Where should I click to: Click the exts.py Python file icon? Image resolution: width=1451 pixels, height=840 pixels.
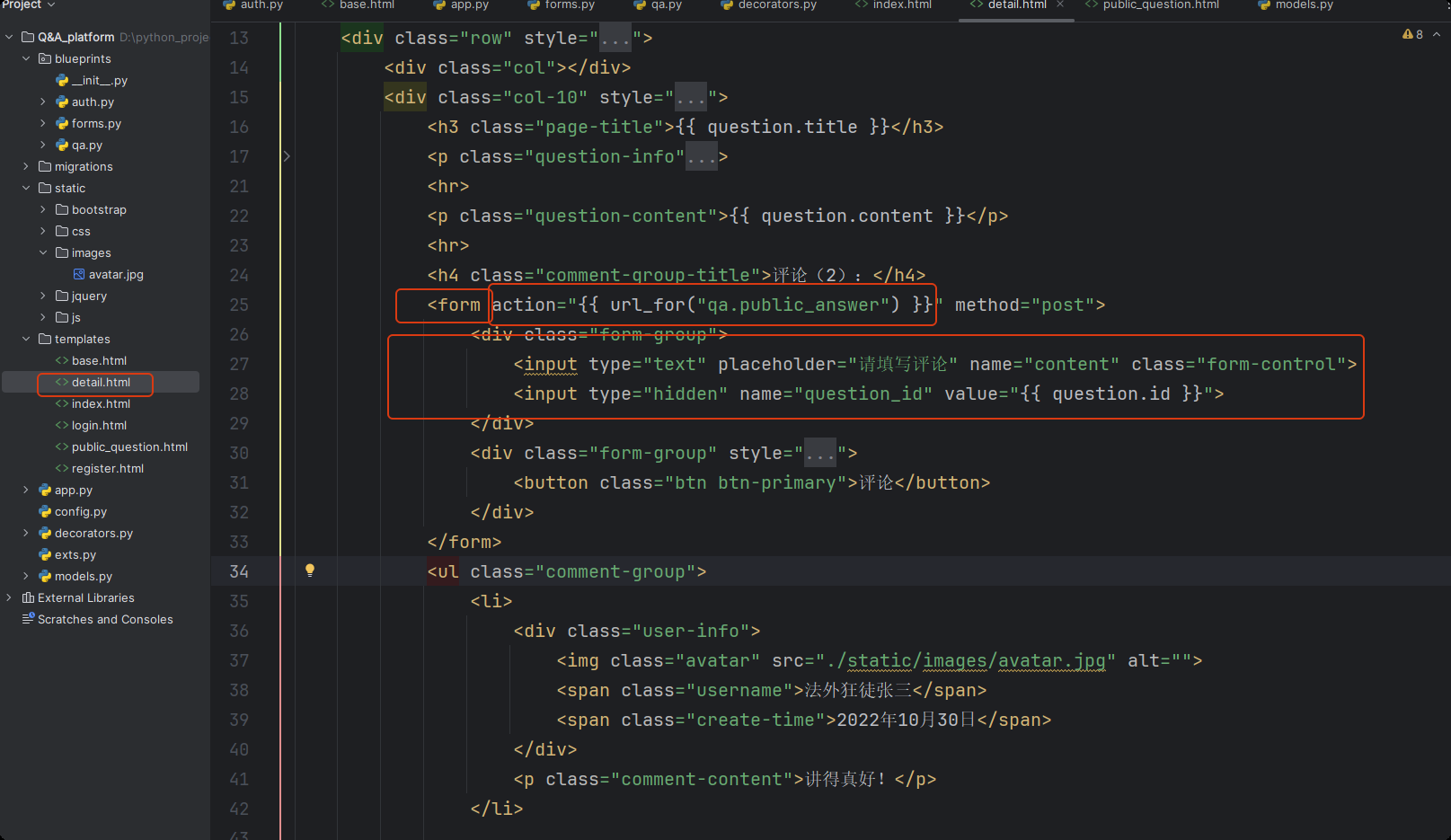(45, 554)
